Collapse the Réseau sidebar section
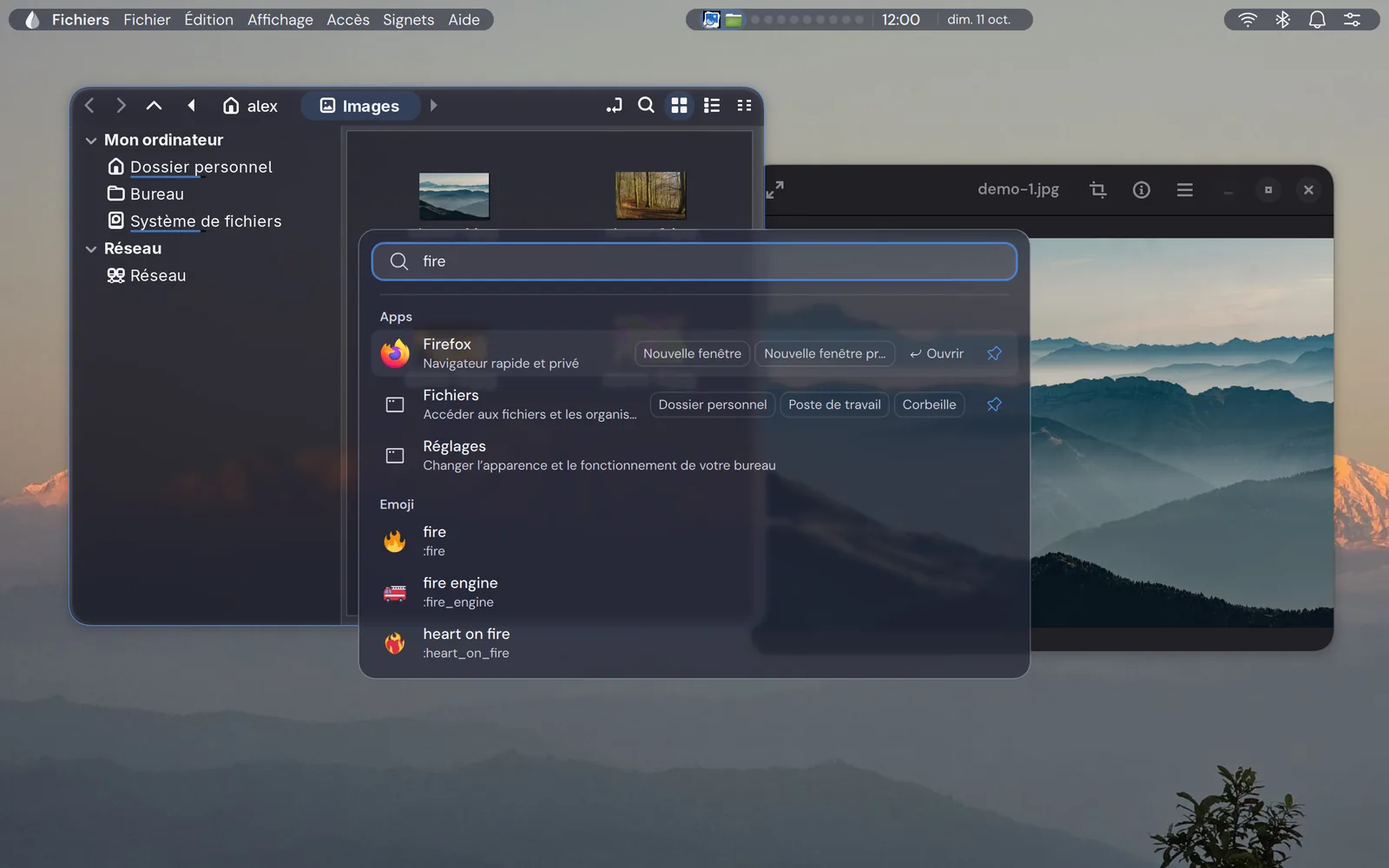 click(x=91, y=248)
